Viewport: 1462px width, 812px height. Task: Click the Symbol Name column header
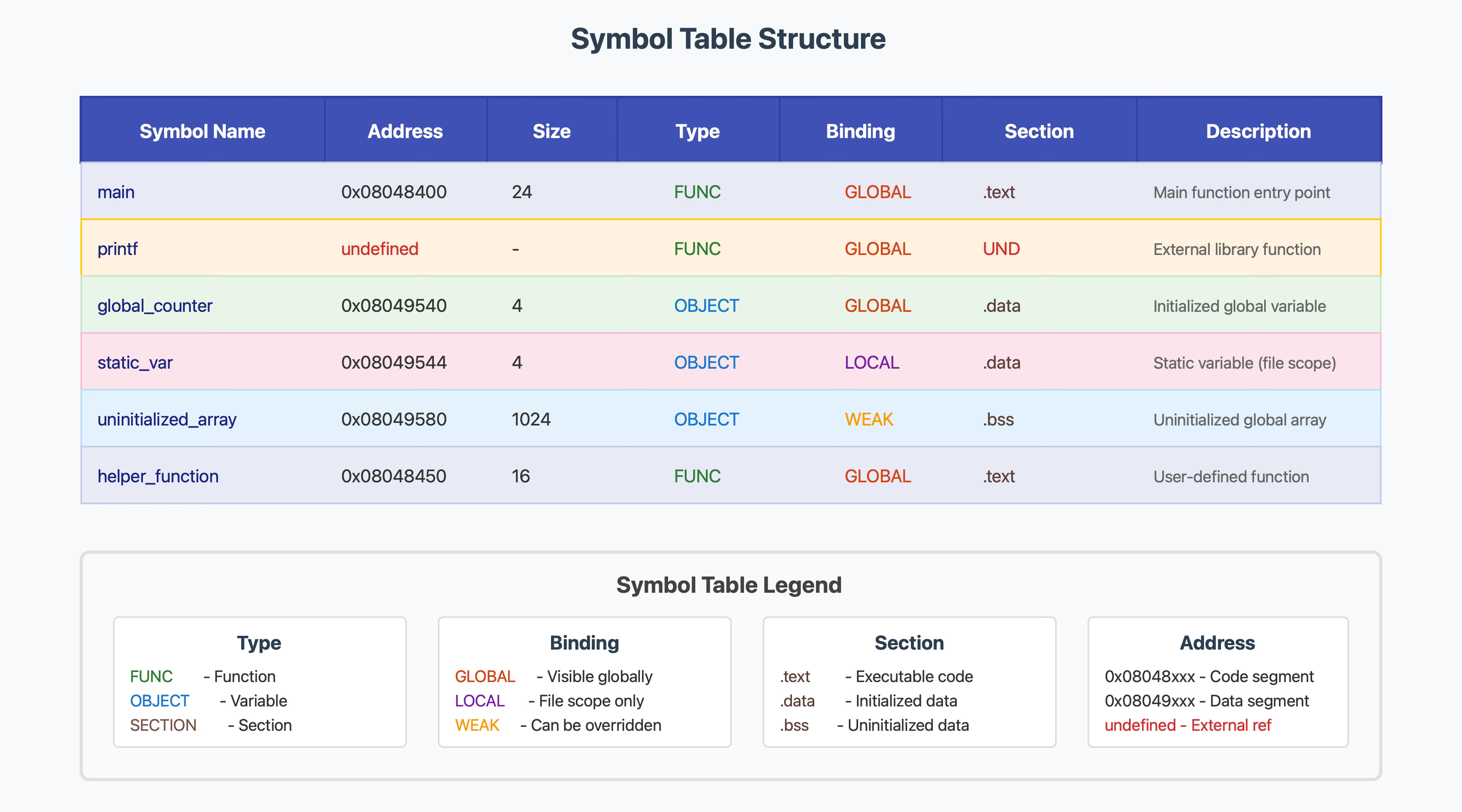coord(202,131)
